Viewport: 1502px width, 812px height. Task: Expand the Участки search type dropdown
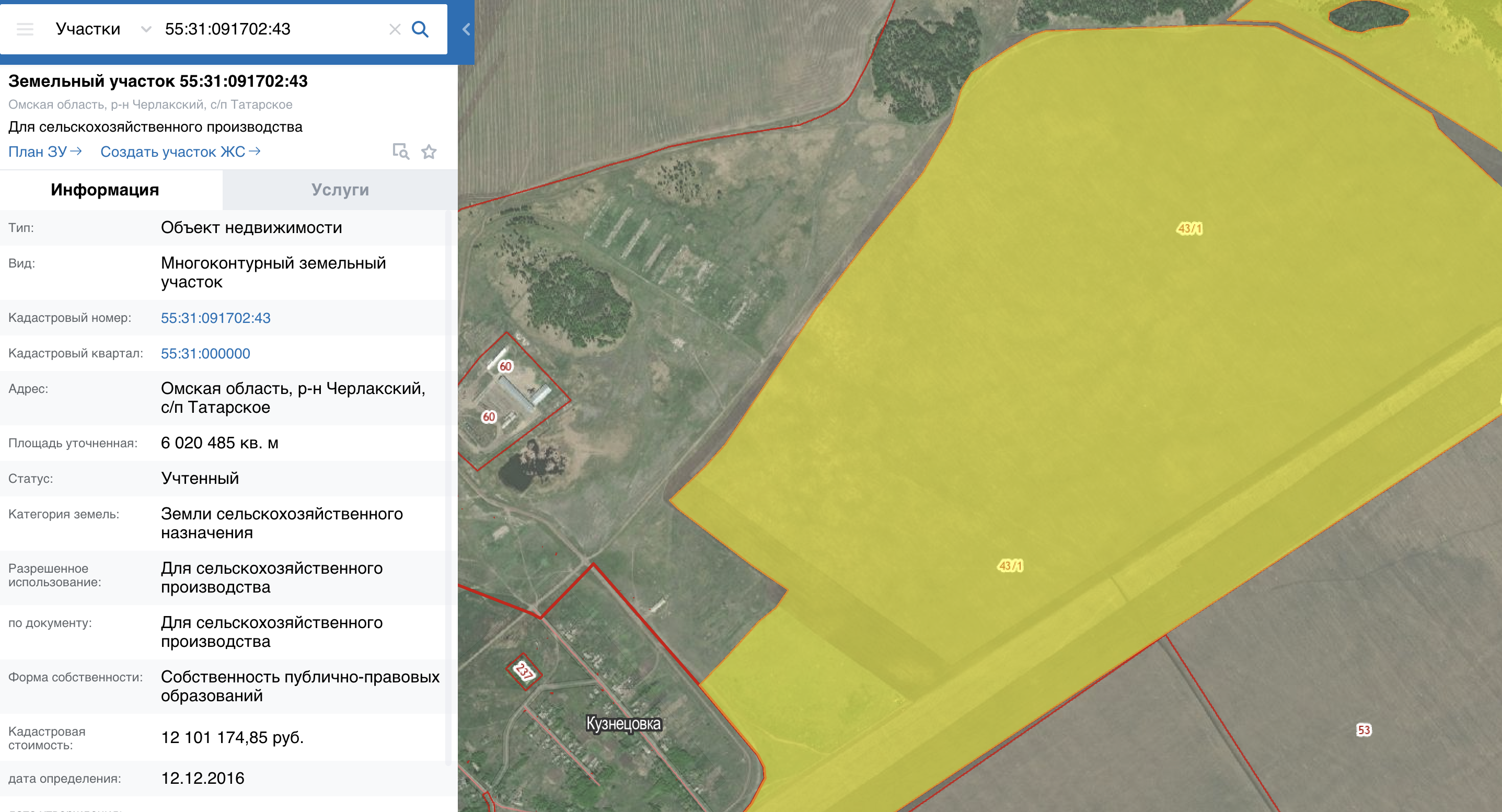click(x=146, y=29)
